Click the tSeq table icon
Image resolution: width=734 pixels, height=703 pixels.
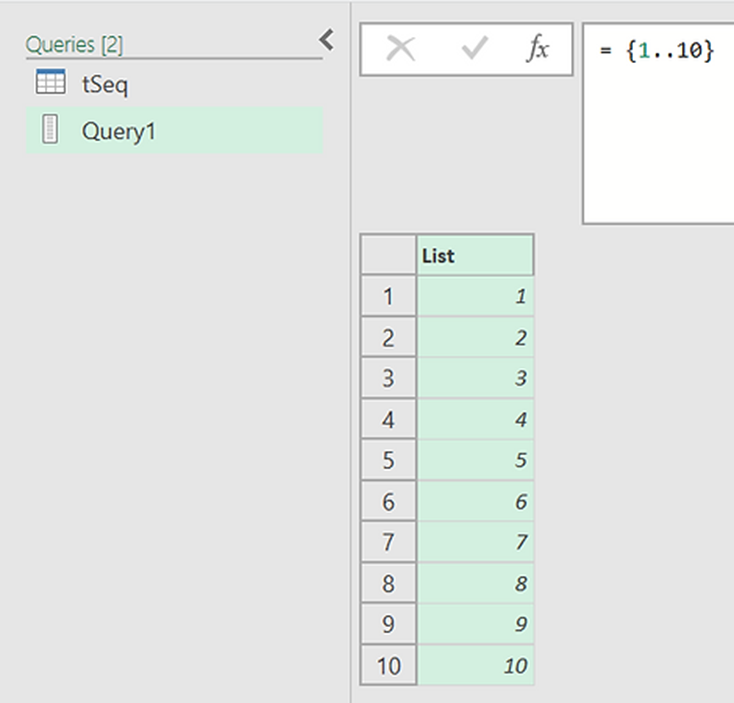pyautogui.click(x=50, y=84)
